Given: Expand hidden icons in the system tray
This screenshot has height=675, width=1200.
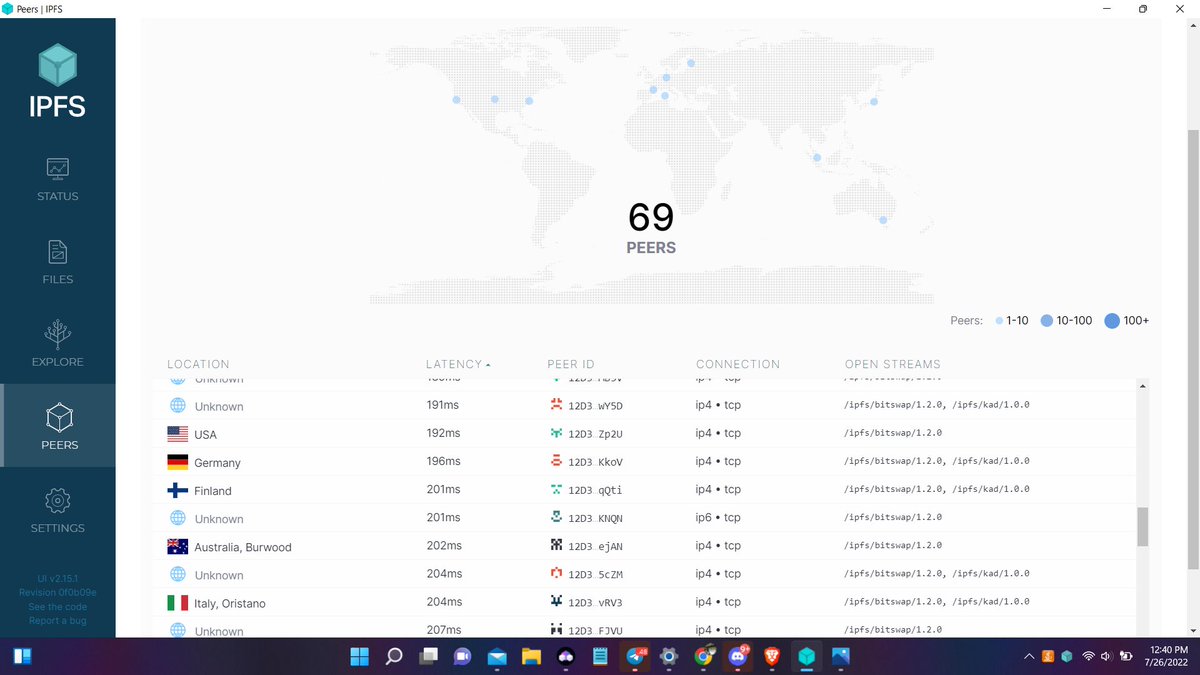Looking at the screenshot, I should point(1028,656).
